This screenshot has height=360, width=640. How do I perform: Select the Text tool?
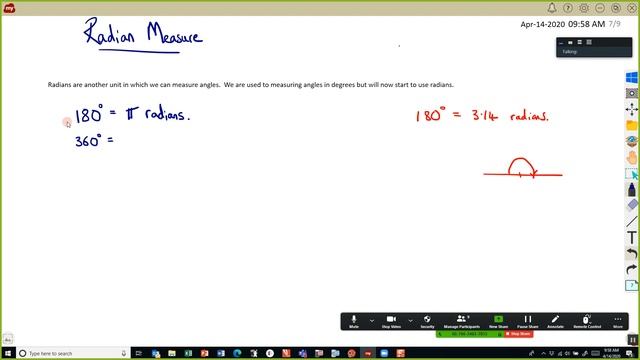[632, 237]
